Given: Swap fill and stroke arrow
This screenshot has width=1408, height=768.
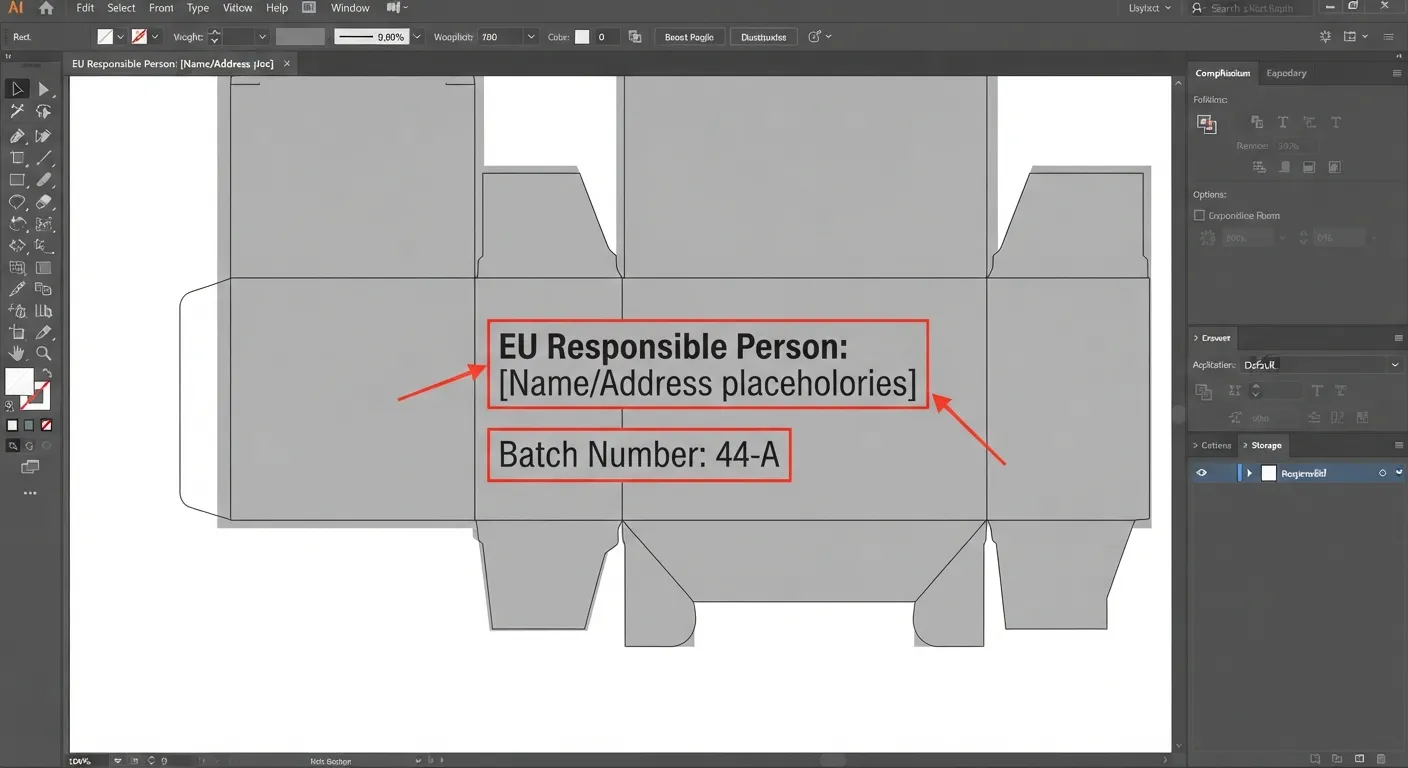Looking at the screenshot, I should coord(46,373).
